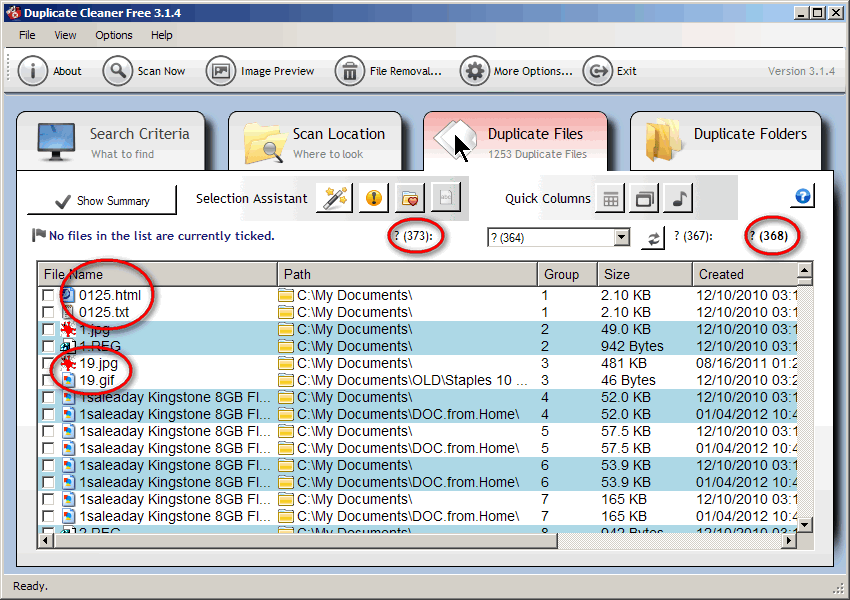This screenshot has width=850, height=600.
Task: Click the magic wand Selection Assistant icon
Action: 334,198
